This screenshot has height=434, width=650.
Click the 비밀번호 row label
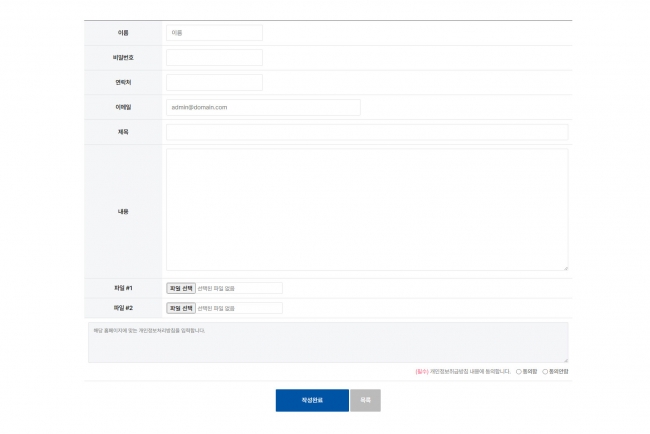click(x=123, y=58)
